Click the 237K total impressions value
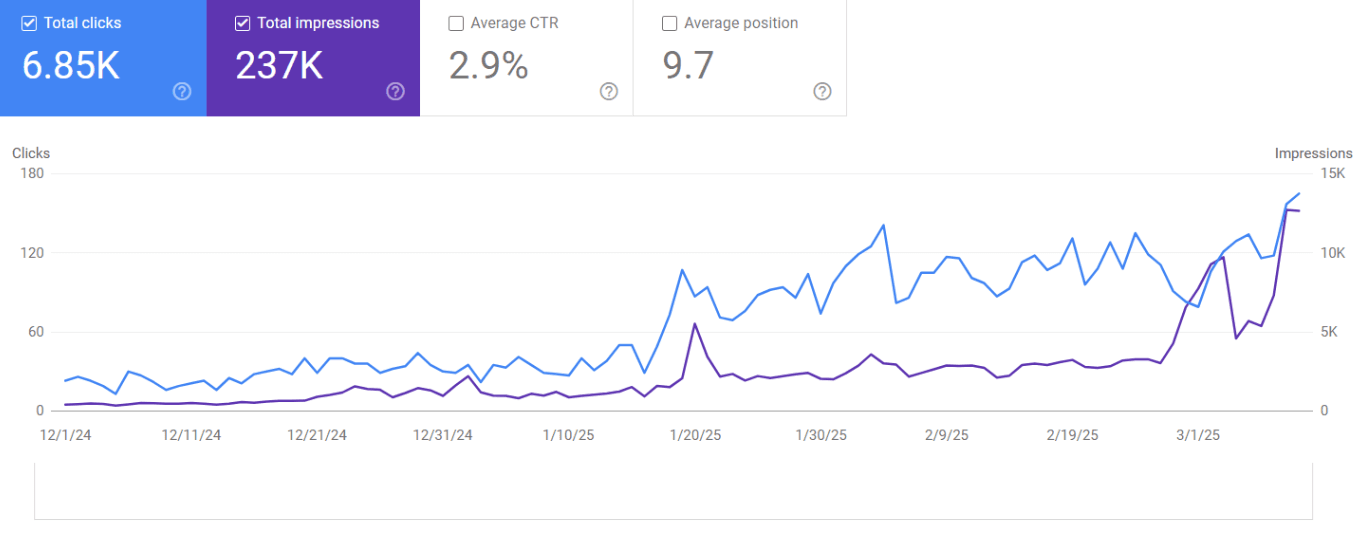Screen dimensions: 1356x548 point(279,66)
